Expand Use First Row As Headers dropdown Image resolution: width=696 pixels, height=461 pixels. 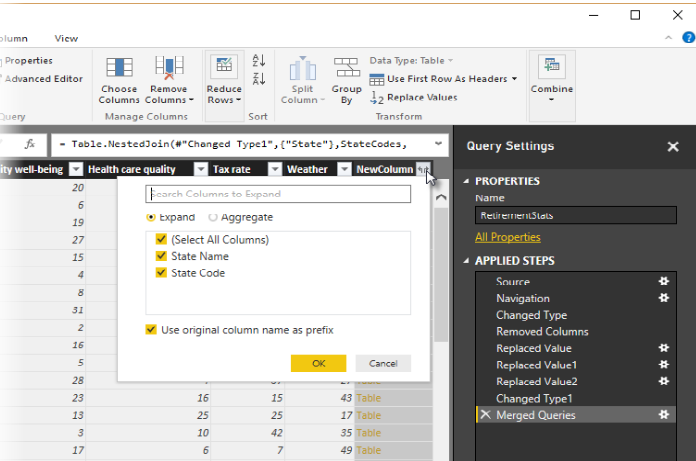pos(514,79)
